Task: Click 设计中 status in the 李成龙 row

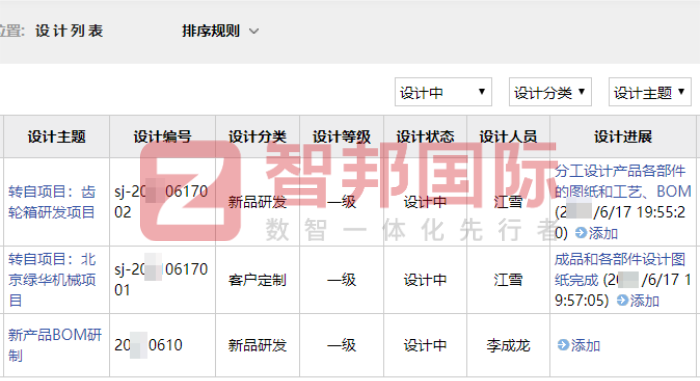Action: point(425,345)
